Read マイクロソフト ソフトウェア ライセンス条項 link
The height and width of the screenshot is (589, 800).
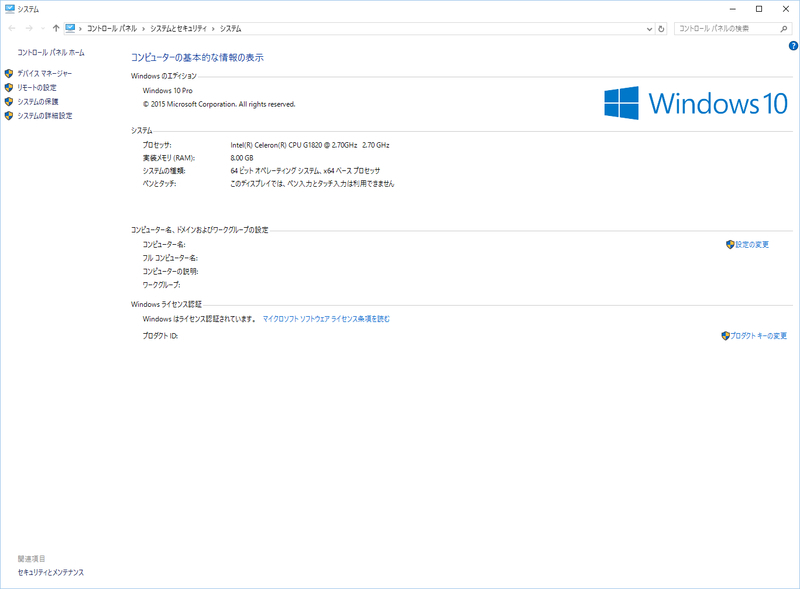(x=326, y=319)
